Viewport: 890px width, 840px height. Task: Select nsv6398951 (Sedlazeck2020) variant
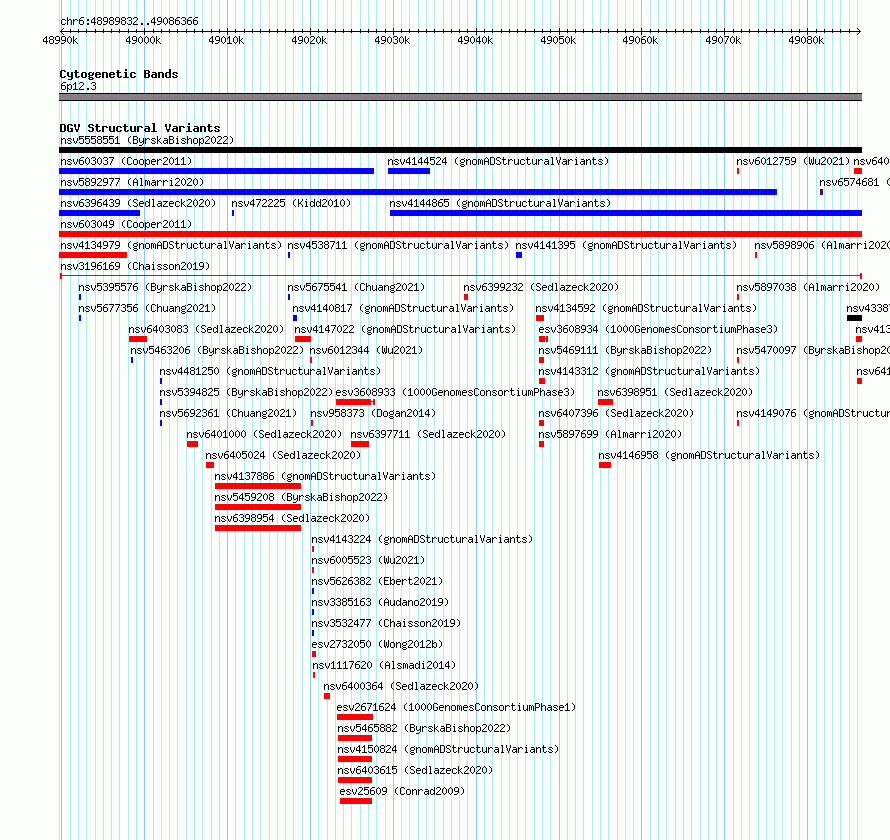pos(675,392)
